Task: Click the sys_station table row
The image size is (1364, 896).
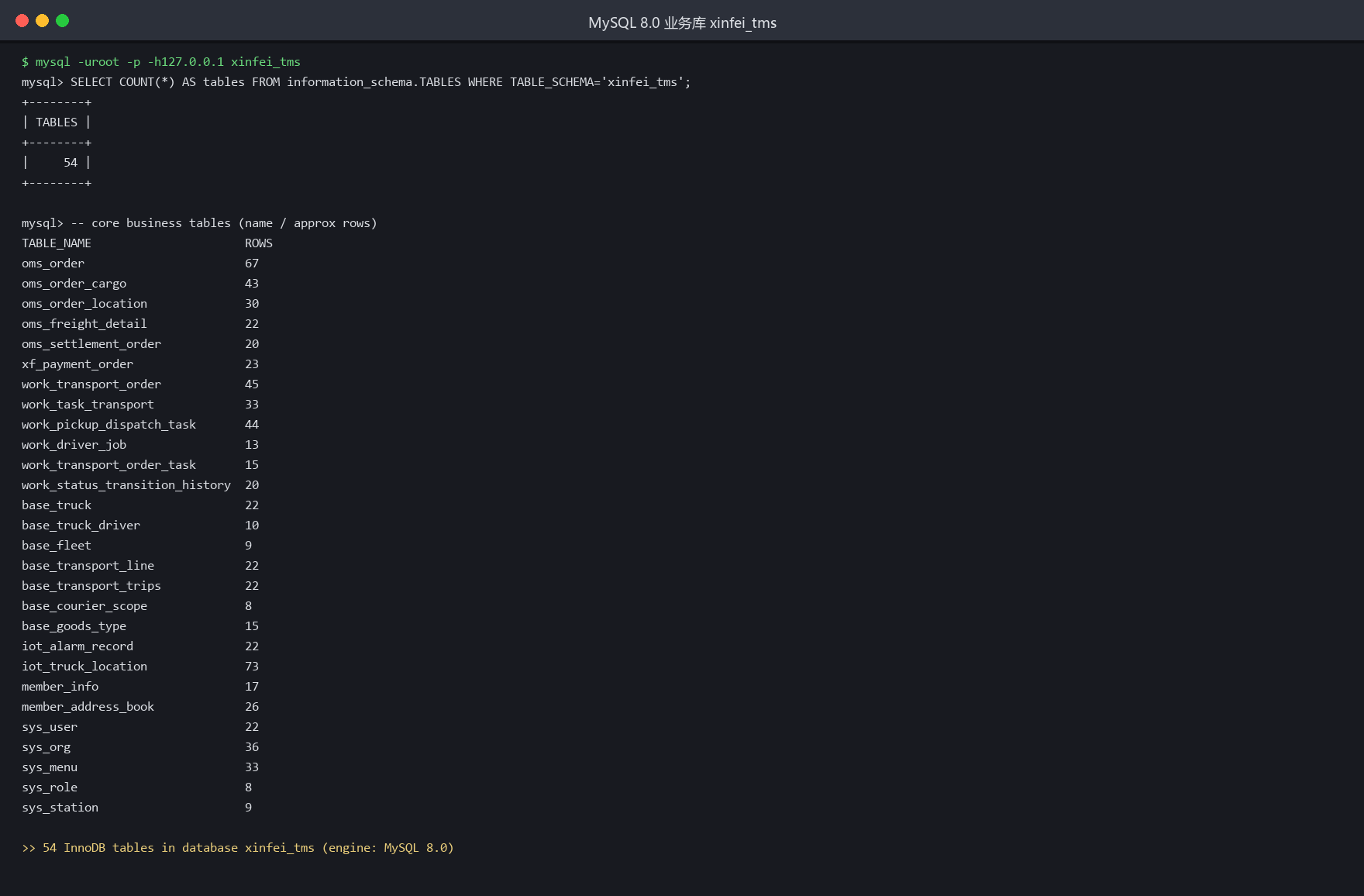Action: click(137, 808)
